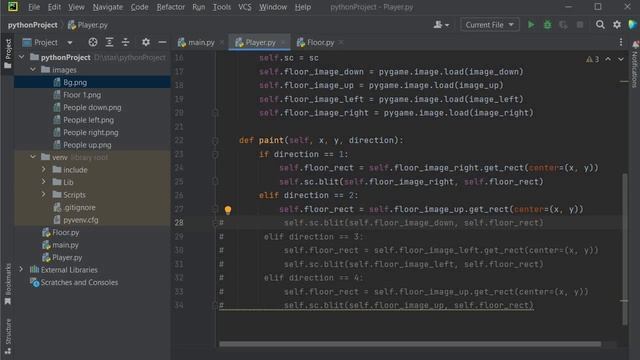The image size is (640, 360).
Task: Collapse the pythonProject root folder
Action: pos(22,57)
